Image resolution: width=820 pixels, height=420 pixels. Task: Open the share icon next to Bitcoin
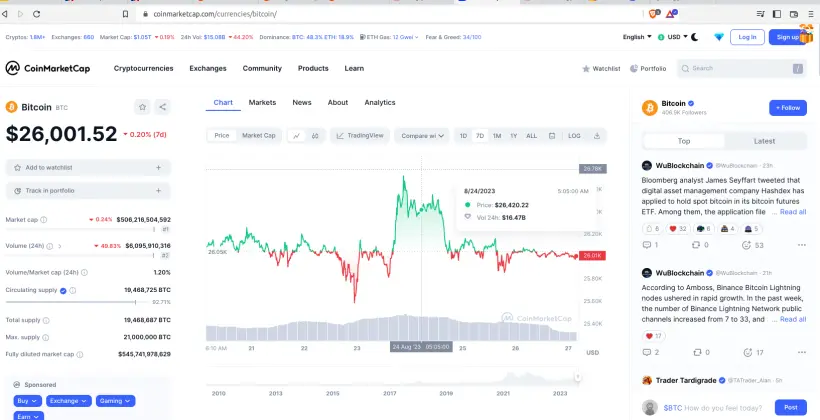pos(163,107)
